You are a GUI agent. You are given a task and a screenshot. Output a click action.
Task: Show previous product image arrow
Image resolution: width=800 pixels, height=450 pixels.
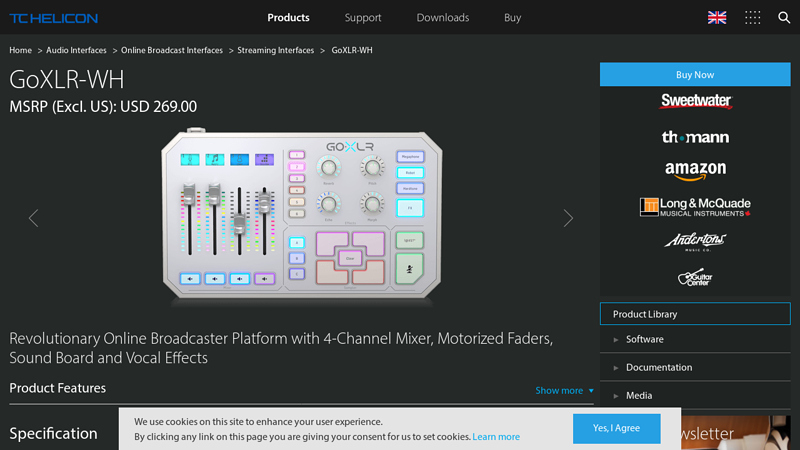pyautogui.click(x=34, y=218)
